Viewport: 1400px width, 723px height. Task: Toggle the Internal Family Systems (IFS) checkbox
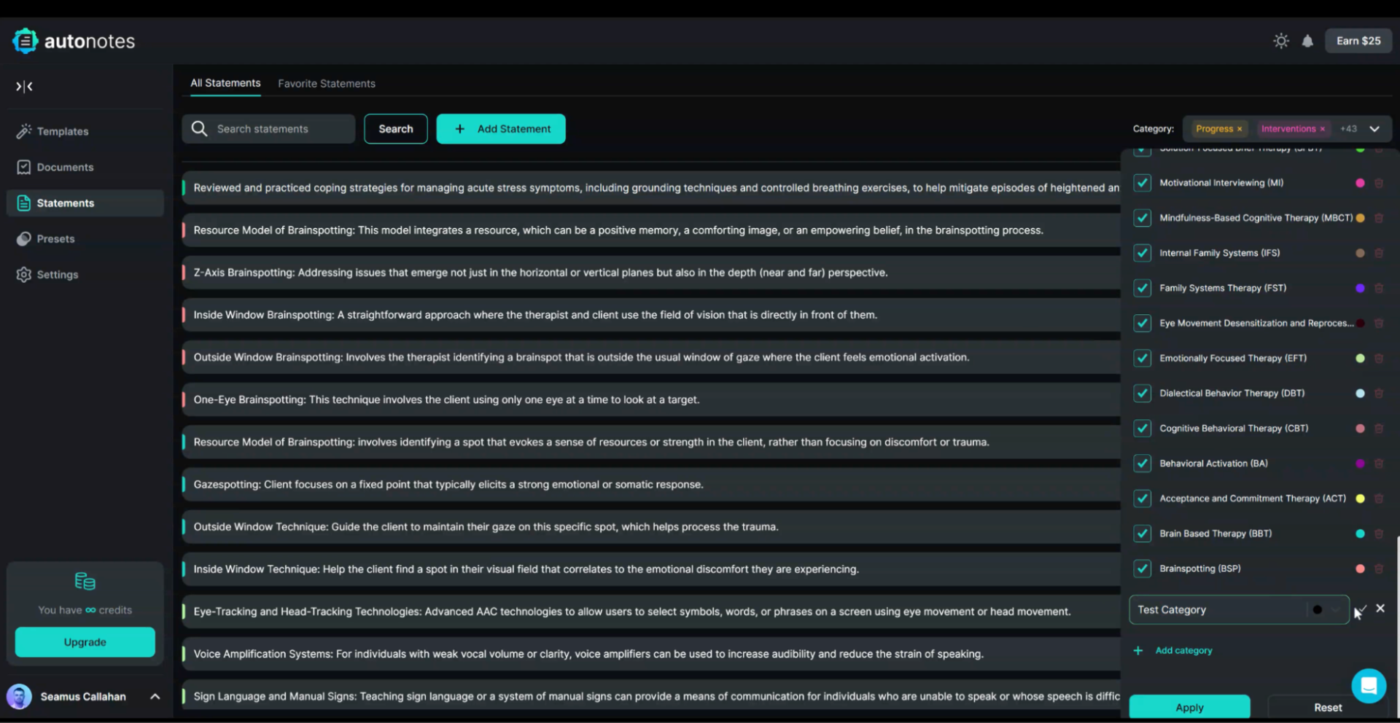[x=1142, y=253]
